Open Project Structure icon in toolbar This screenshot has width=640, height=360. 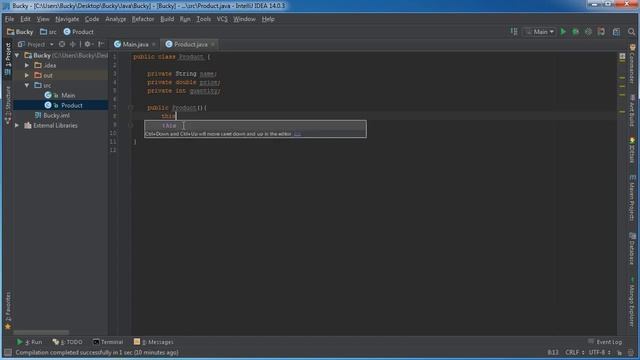pos(616,31)
